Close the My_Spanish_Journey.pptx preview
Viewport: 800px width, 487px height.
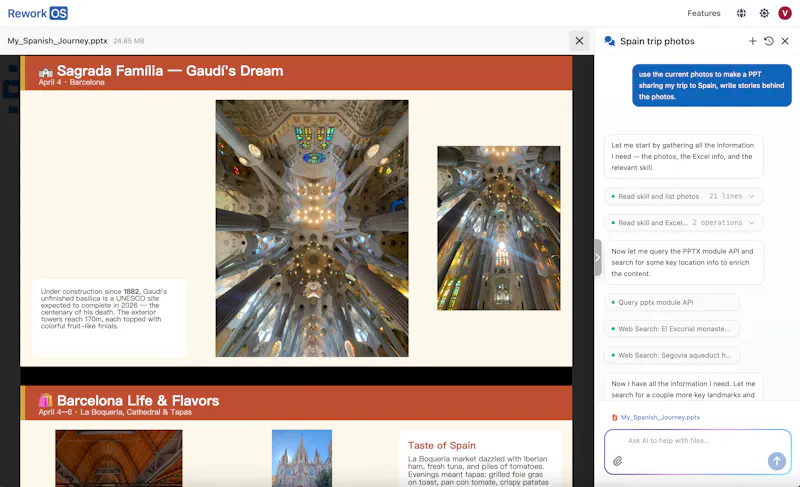(579, 41)
